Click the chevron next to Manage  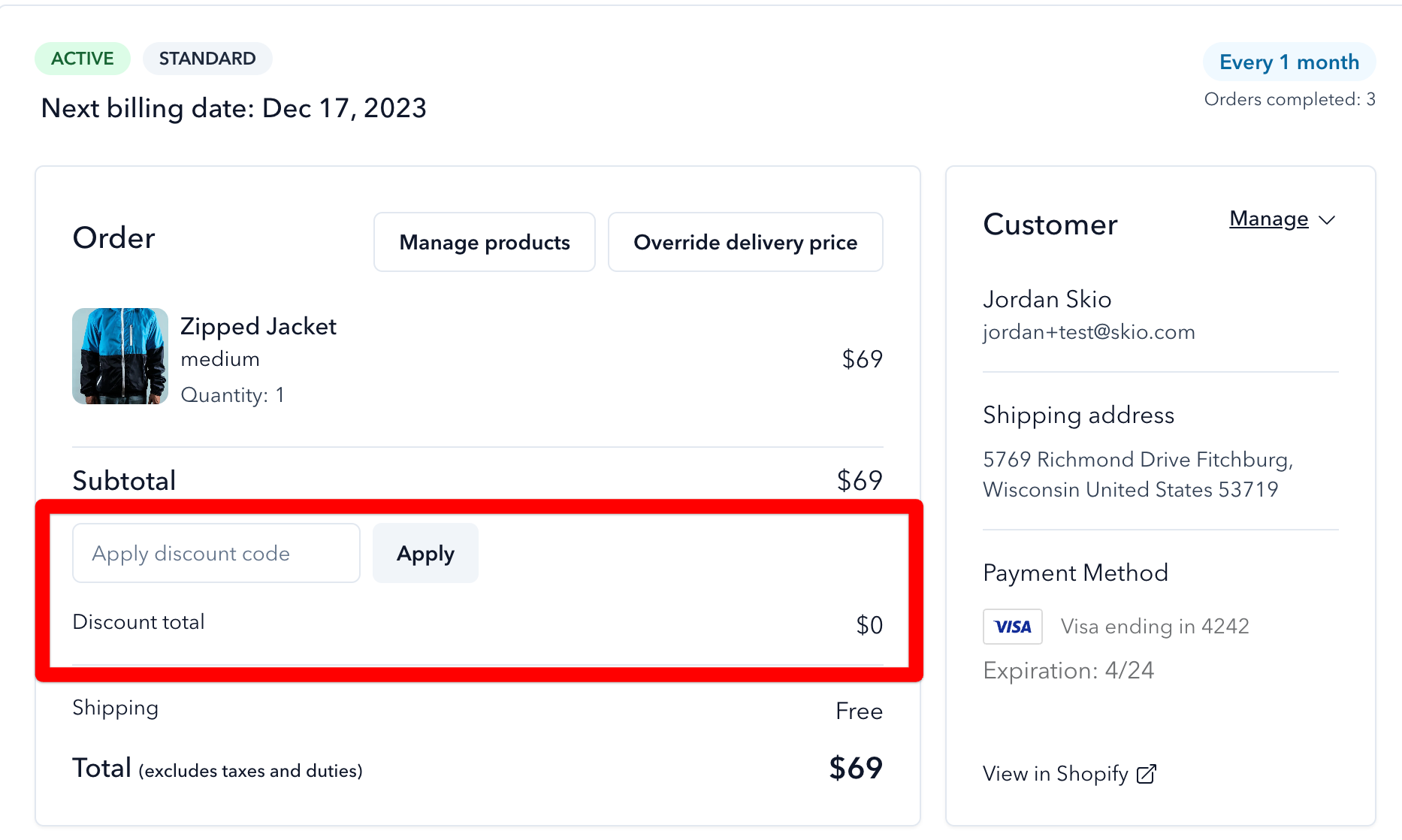1327,220
